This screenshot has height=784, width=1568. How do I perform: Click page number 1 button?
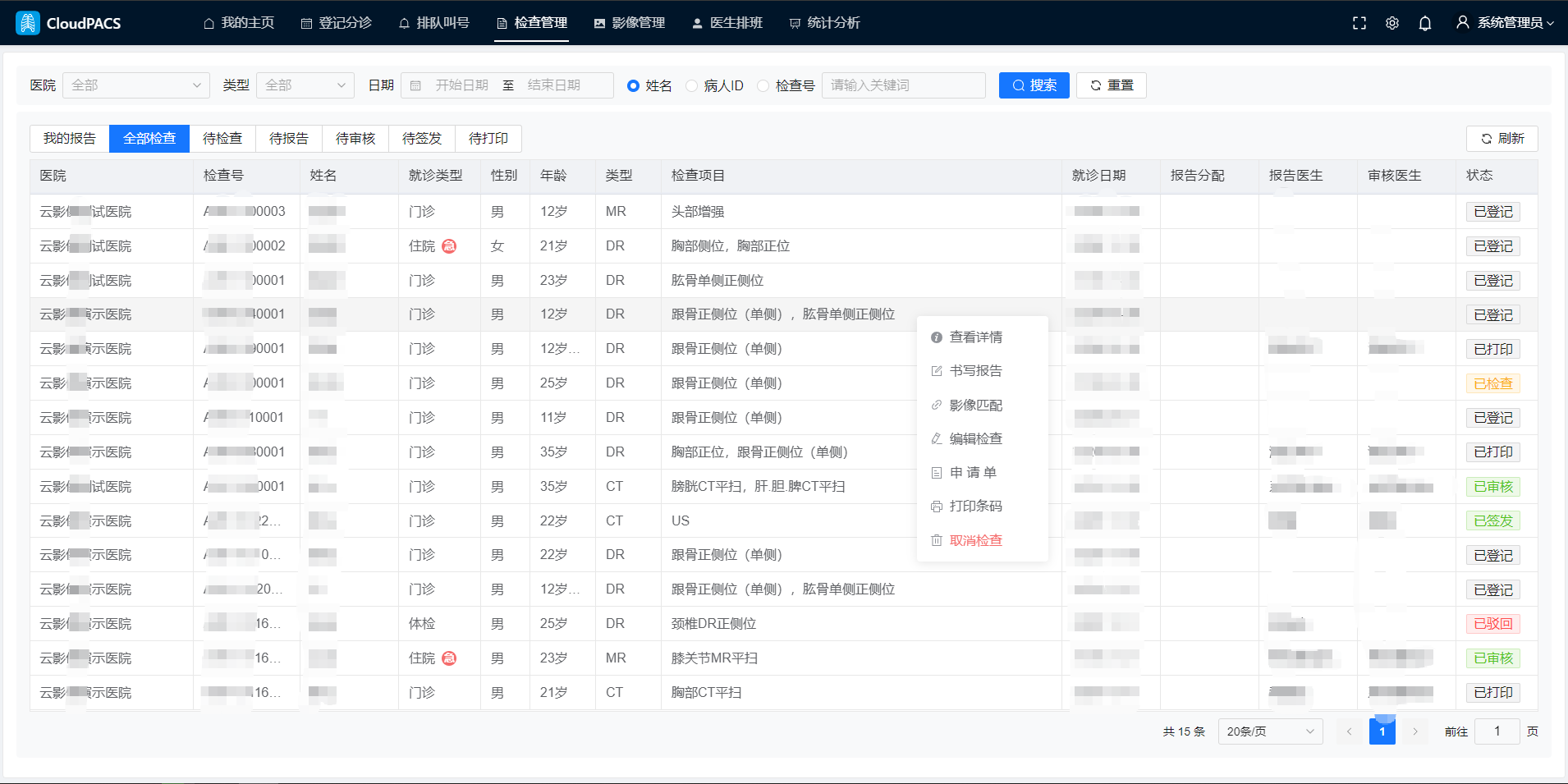click(x=1382, y=731)
